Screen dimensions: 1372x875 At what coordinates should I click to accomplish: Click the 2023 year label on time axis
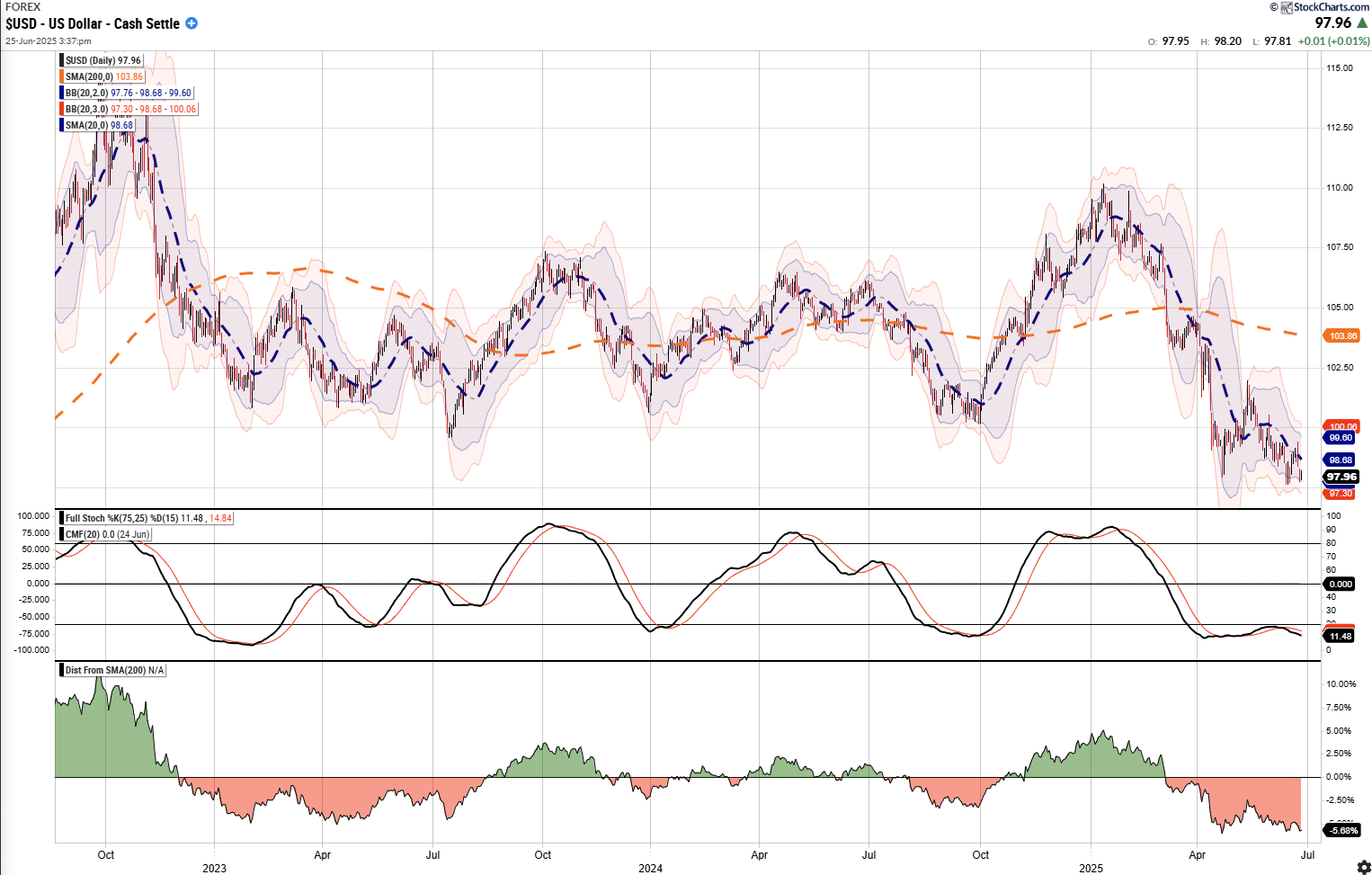point(214,868)
